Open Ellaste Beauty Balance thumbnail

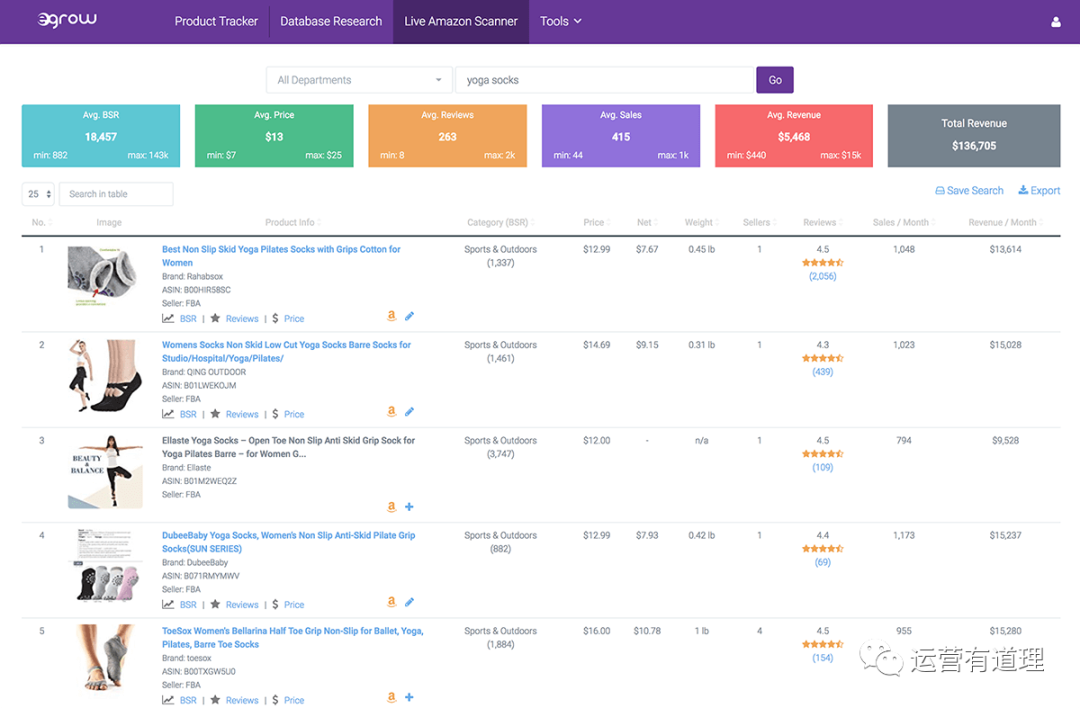(105, 472)
